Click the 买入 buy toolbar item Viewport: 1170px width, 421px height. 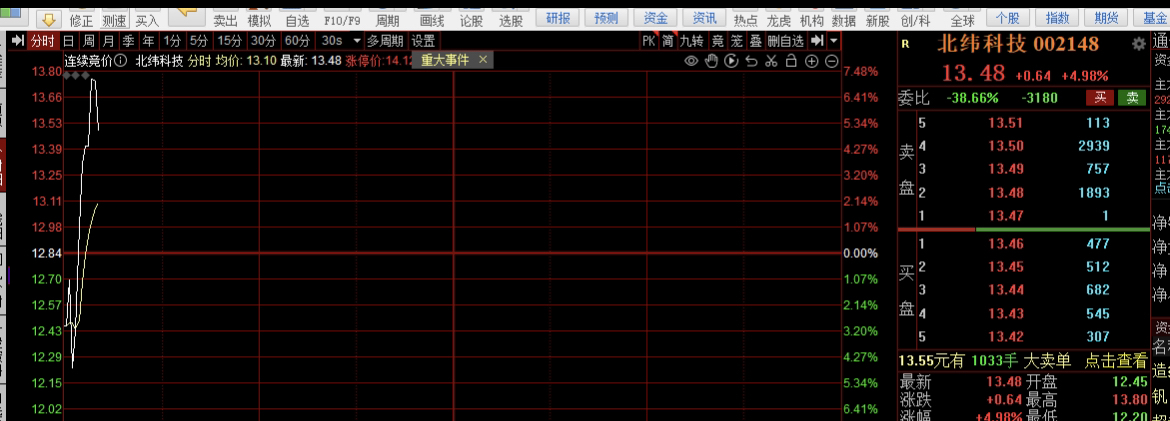pyautogui.click(x=148, y=21)
